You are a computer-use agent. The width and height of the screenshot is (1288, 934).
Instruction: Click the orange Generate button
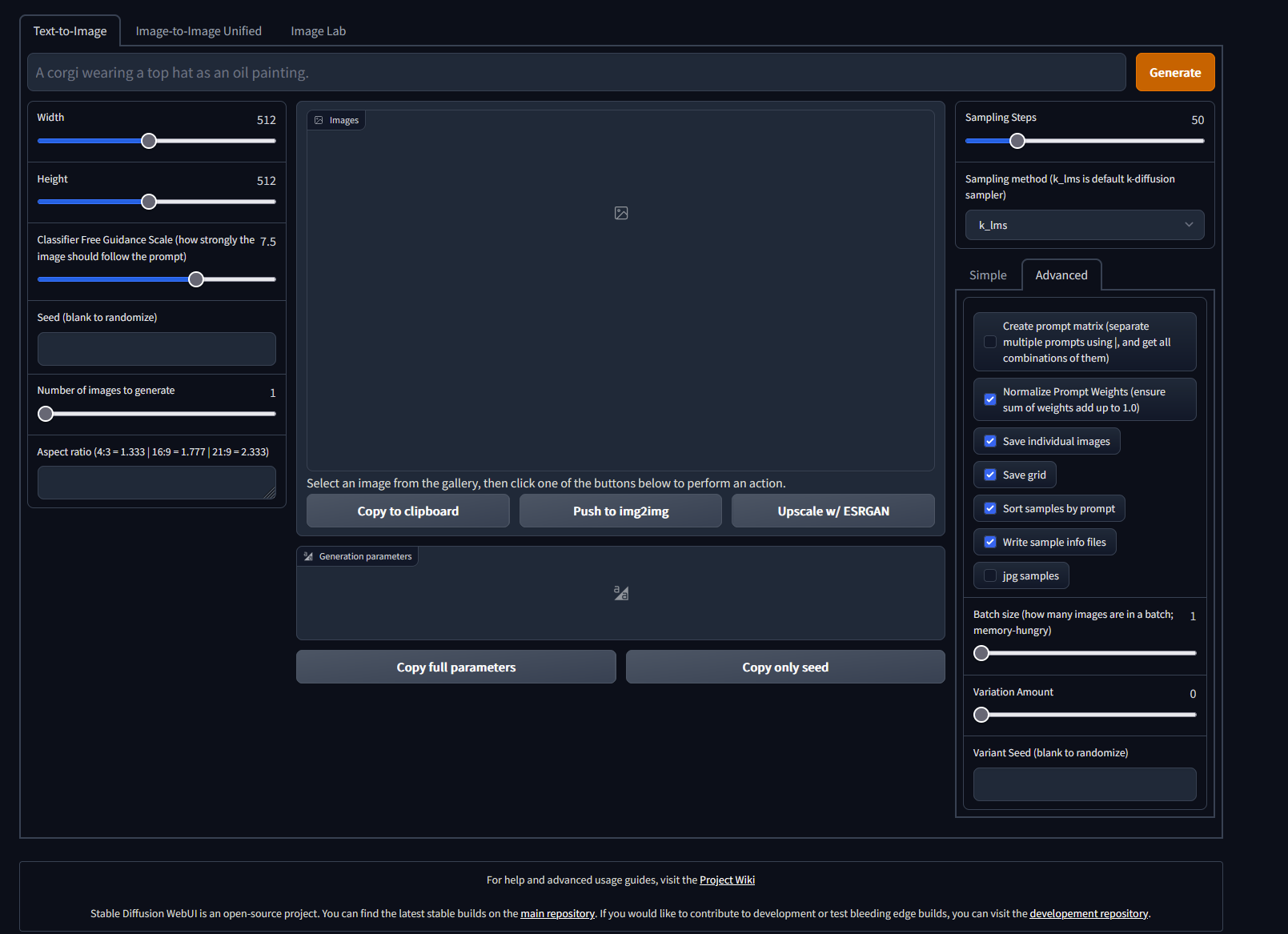[x=1175, y=72]
